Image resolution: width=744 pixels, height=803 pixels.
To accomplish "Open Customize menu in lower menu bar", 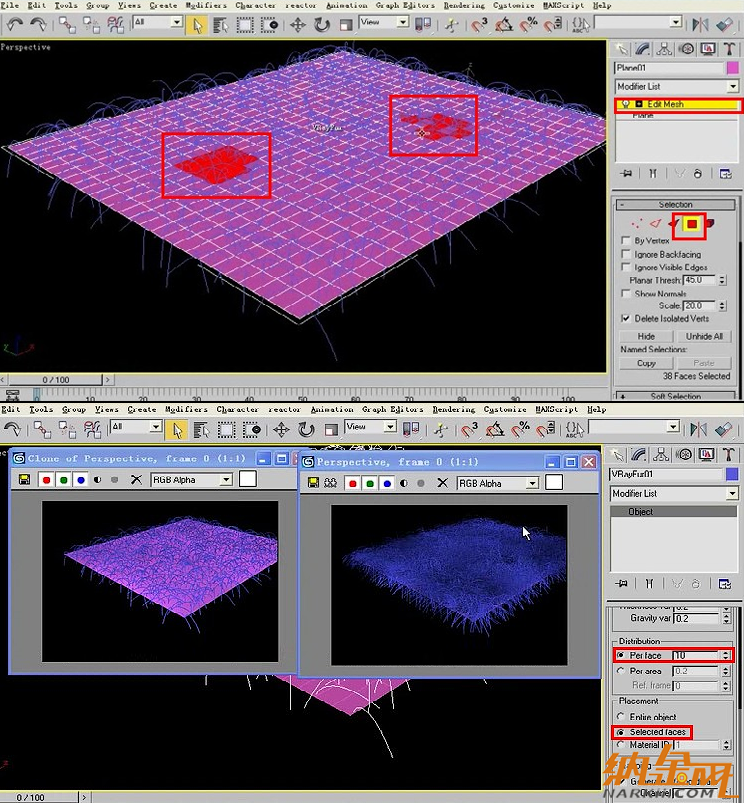I will click(505, 409).
